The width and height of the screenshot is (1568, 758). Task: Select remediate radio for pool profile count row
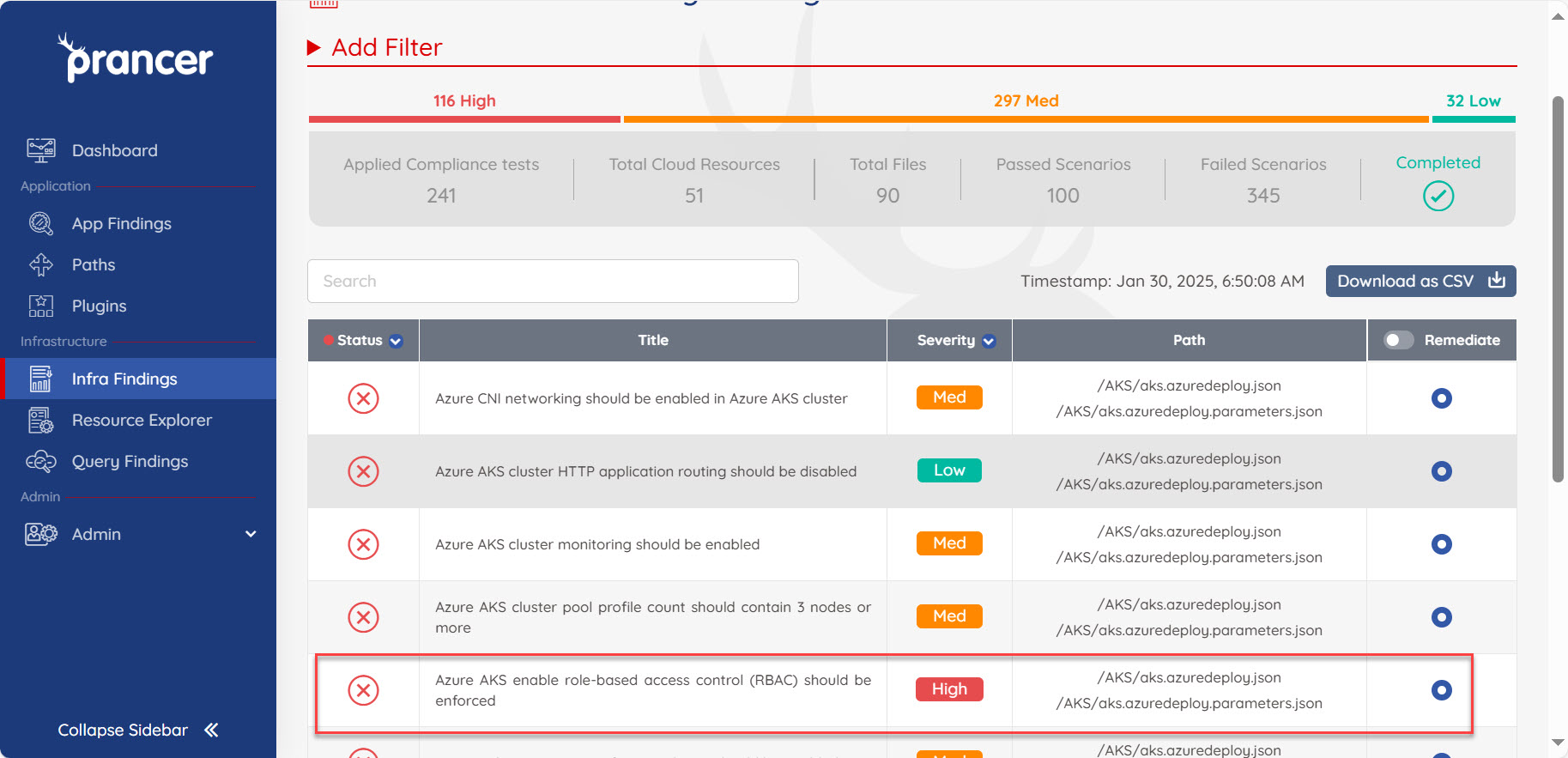(x=1442, y=617)
